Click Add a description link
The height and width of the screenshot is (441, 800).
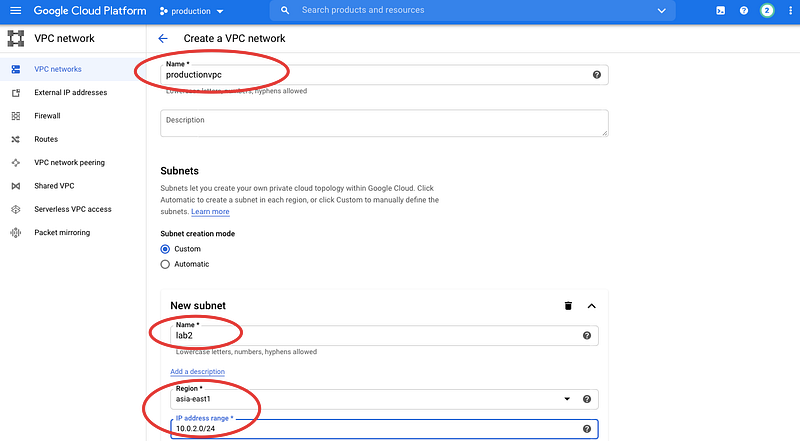pos(197,372)
